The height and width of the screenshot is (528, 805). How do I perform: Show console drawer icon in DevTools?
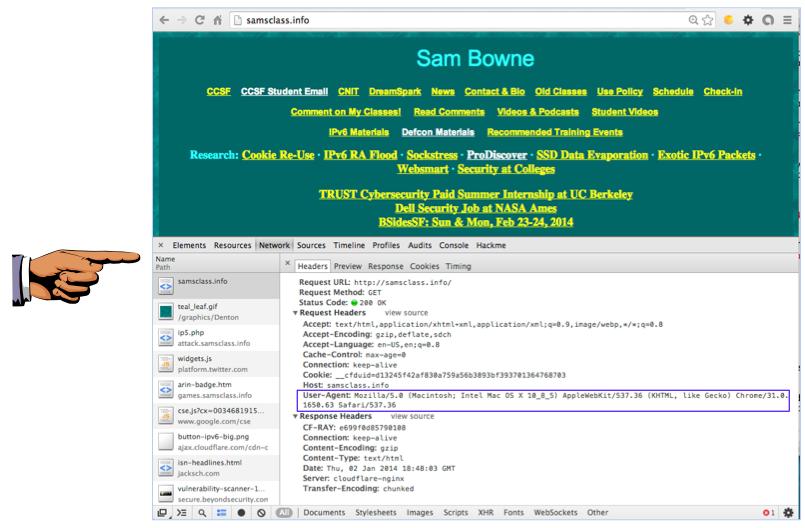[182, 513]
